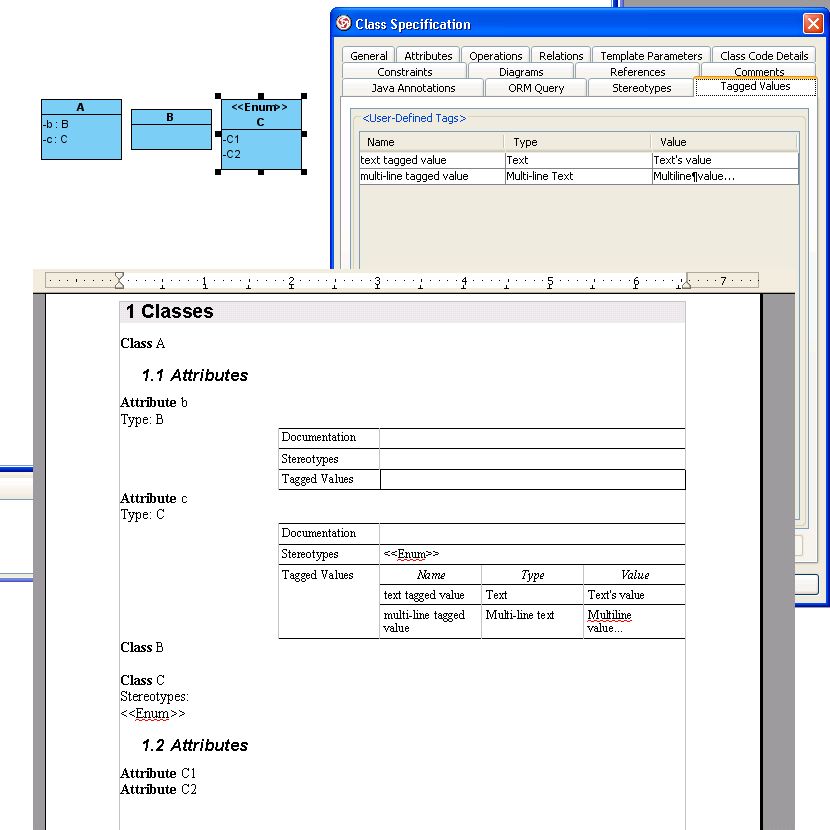Viewport: 830px width, 830px height.
Task: Click 'Attribute C2' in document
Action: point(158,789)
